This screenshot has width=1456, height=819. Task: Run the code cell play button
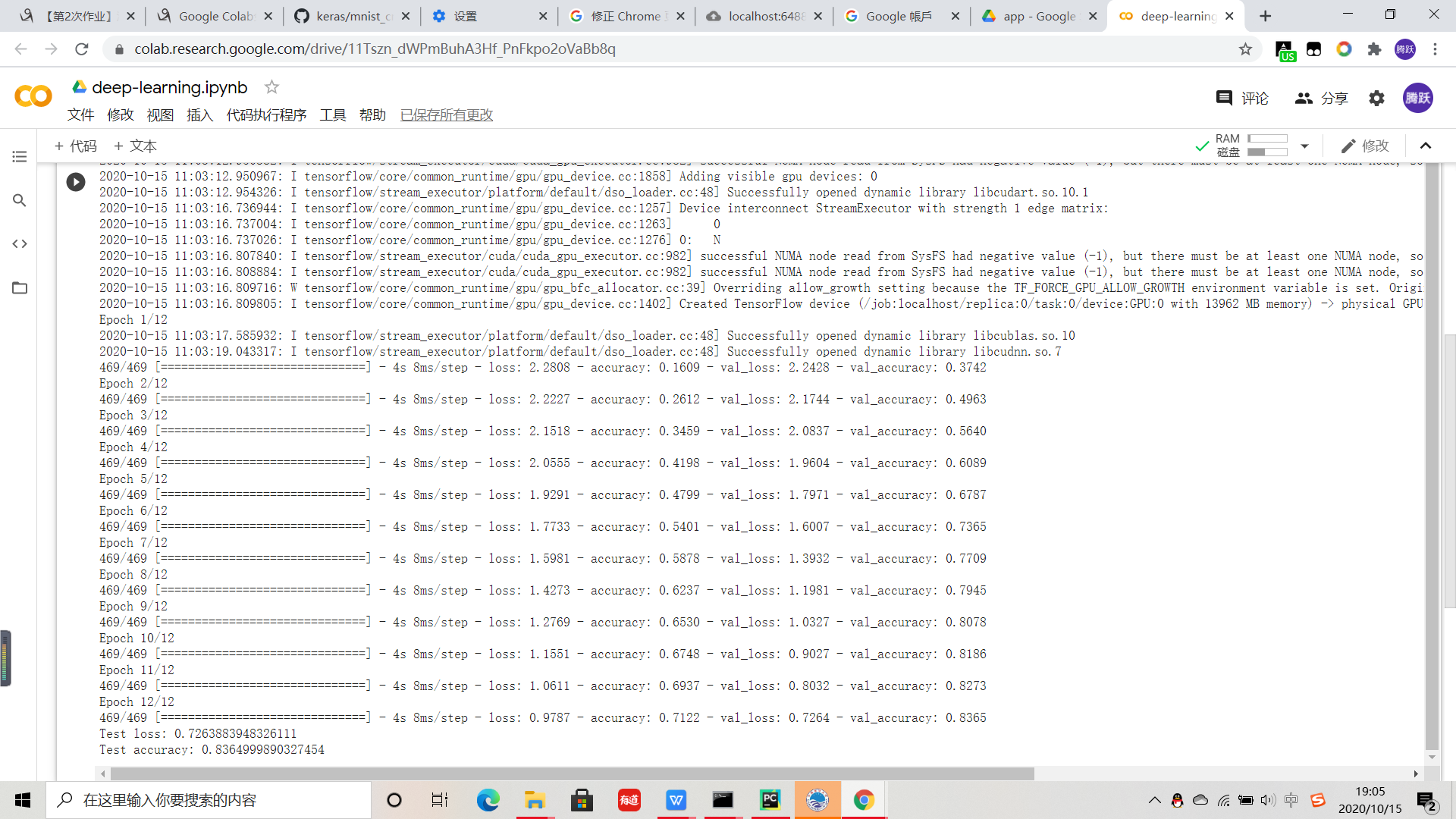pyautogui.click(x=76, y=182)
